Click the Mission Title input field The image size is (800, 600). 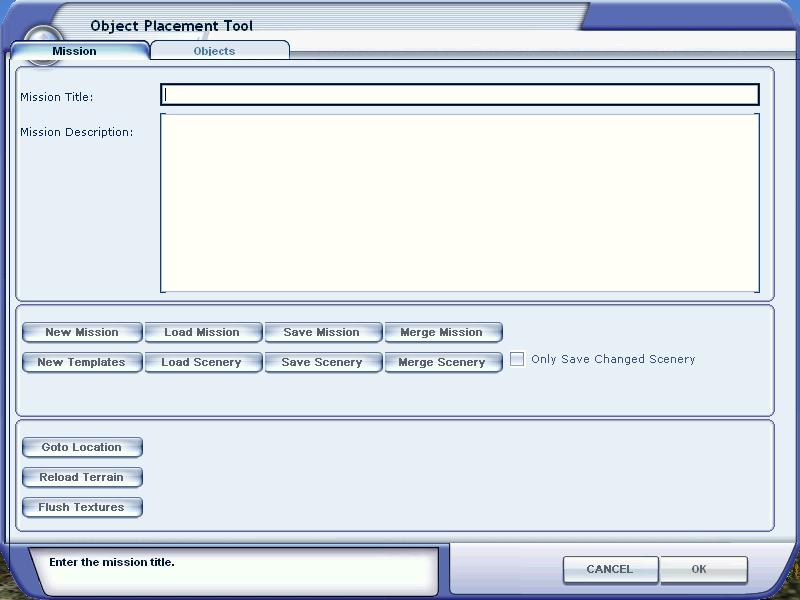[x=460, y=95]
